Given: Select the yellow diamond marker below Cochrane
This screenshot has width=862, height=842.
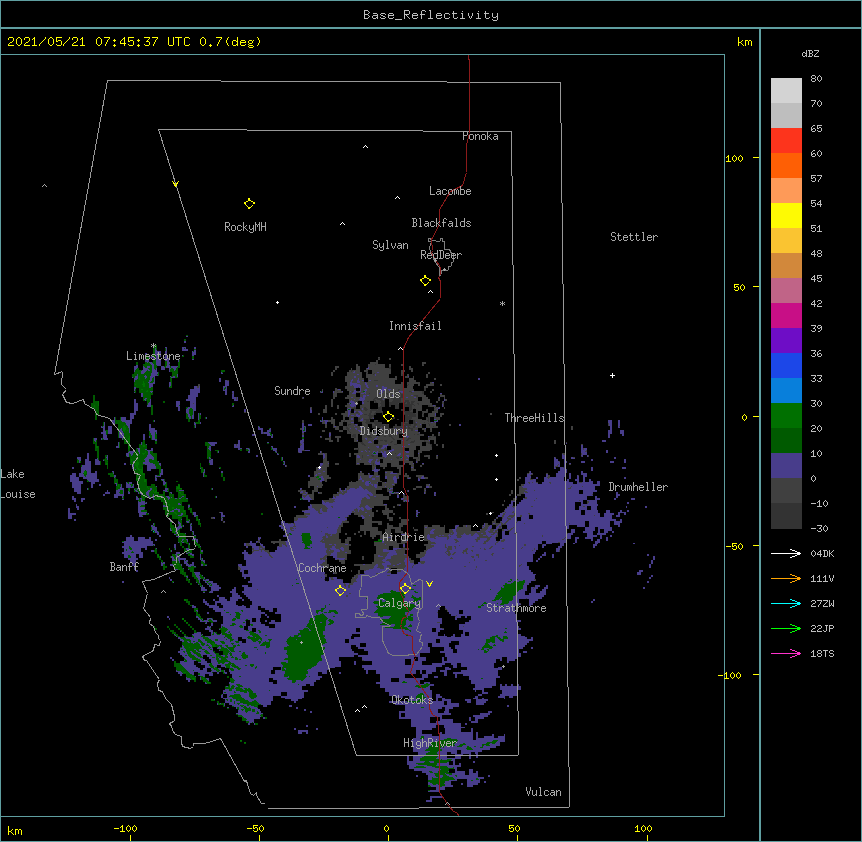Looking at the screenshot, I should tap(340, 591).
